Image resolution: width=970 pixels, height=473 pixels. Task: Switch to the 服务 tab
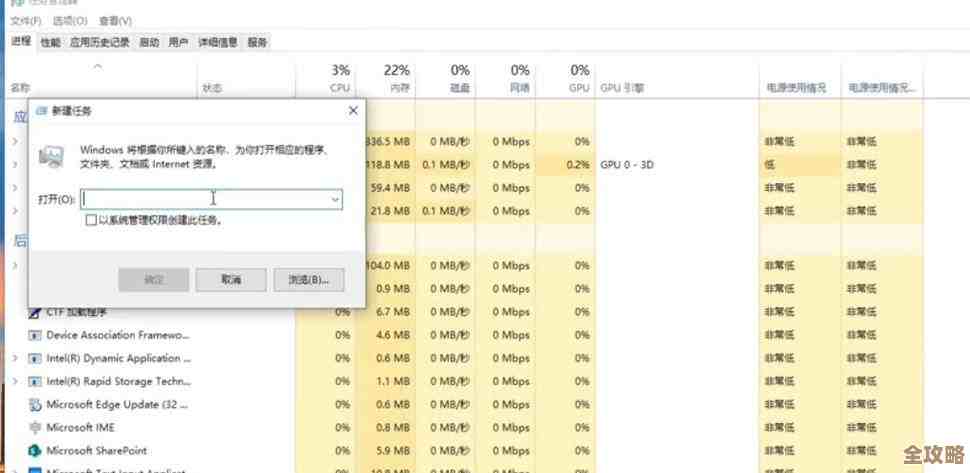pyautogui.click(x=257, y=43)
